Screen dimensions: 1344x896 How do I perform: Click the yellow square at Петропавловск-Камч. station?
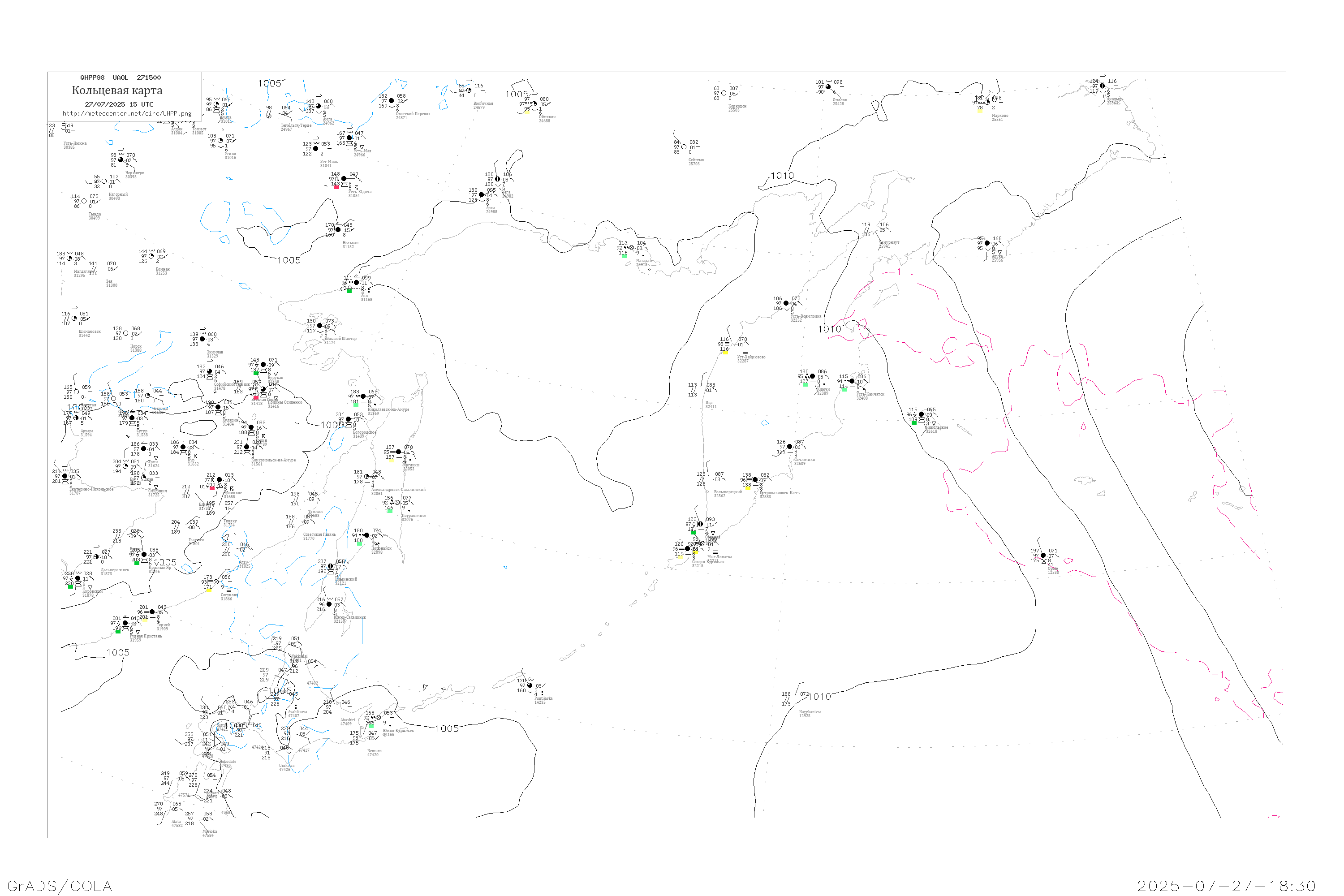748,488
